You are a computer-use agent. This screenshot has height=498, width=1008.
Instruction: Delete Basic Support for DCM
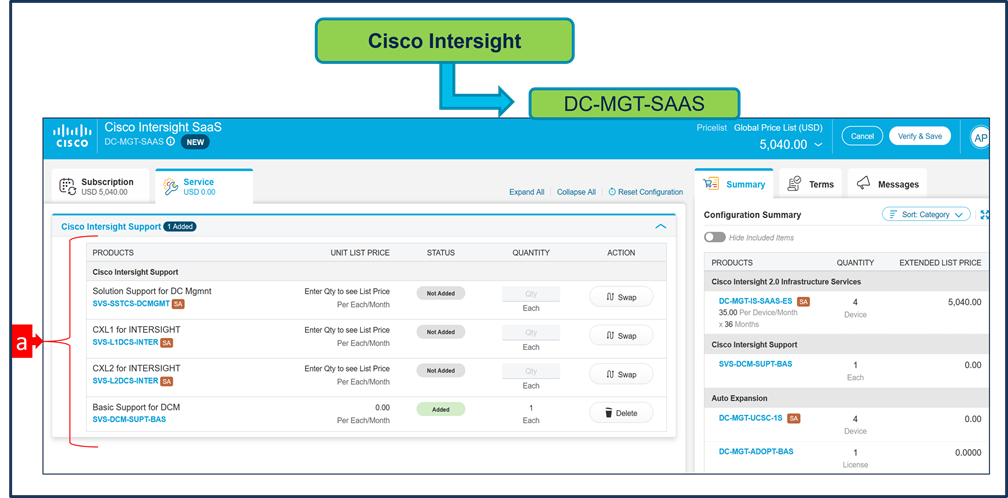pyautogui.click(x=621, y=413)
